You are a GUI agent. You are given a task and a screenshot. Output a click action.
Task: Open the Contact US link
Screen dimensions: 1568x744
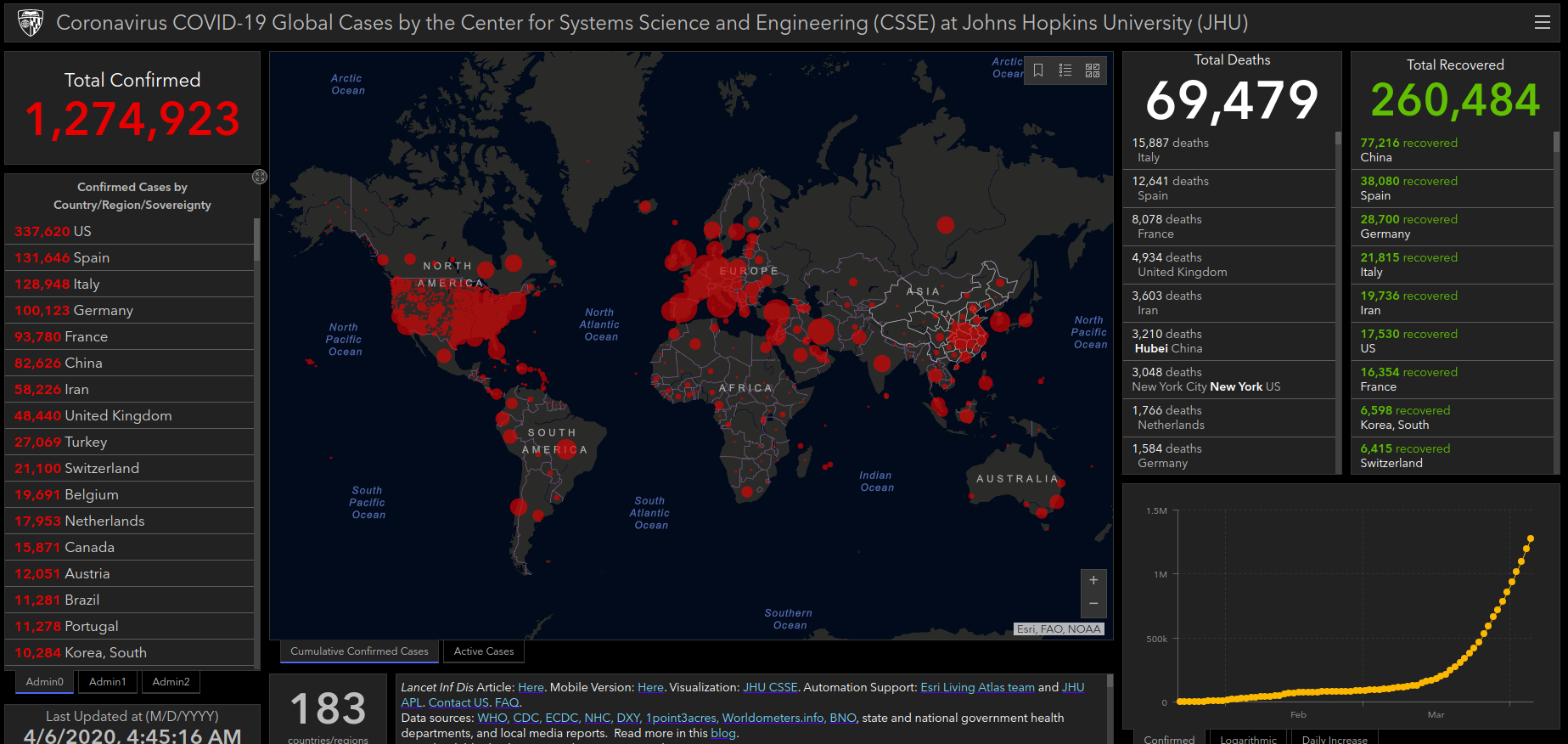coord(458,702)
